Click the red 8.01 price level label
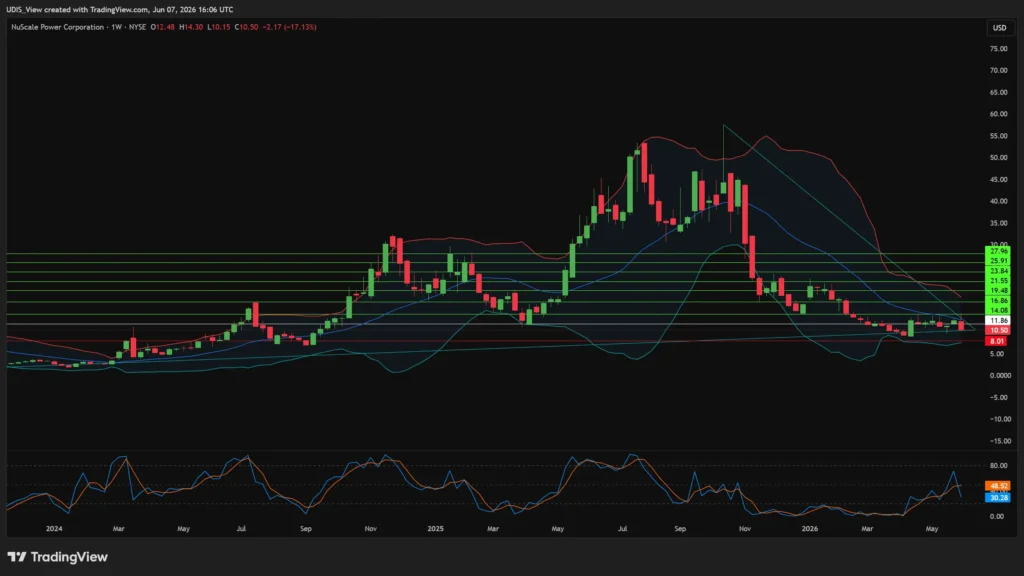This screenshot has width=1024, height=576. [997, 342]
